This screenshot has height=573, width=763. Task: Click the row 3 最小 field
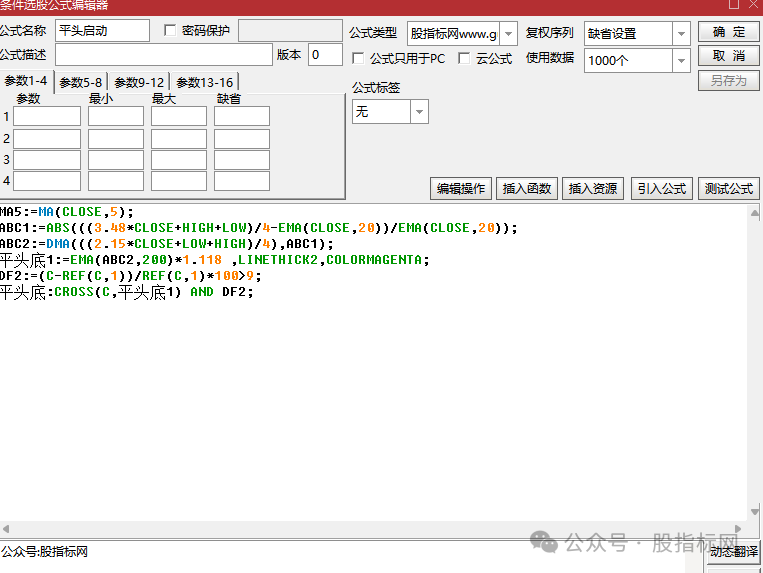(116, 160)
